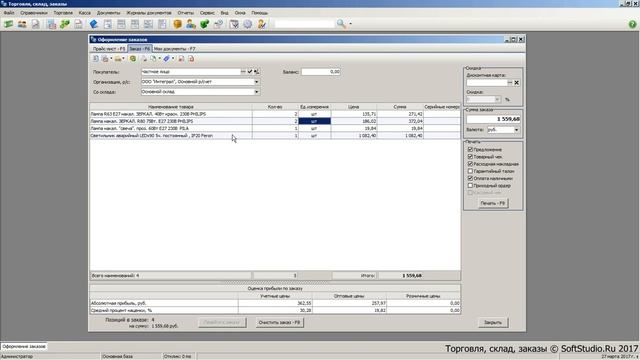Screen dimensions: 640x360
Task: Click the green linked arrows icon in main toolbar
Action: [x=64, y=24]
